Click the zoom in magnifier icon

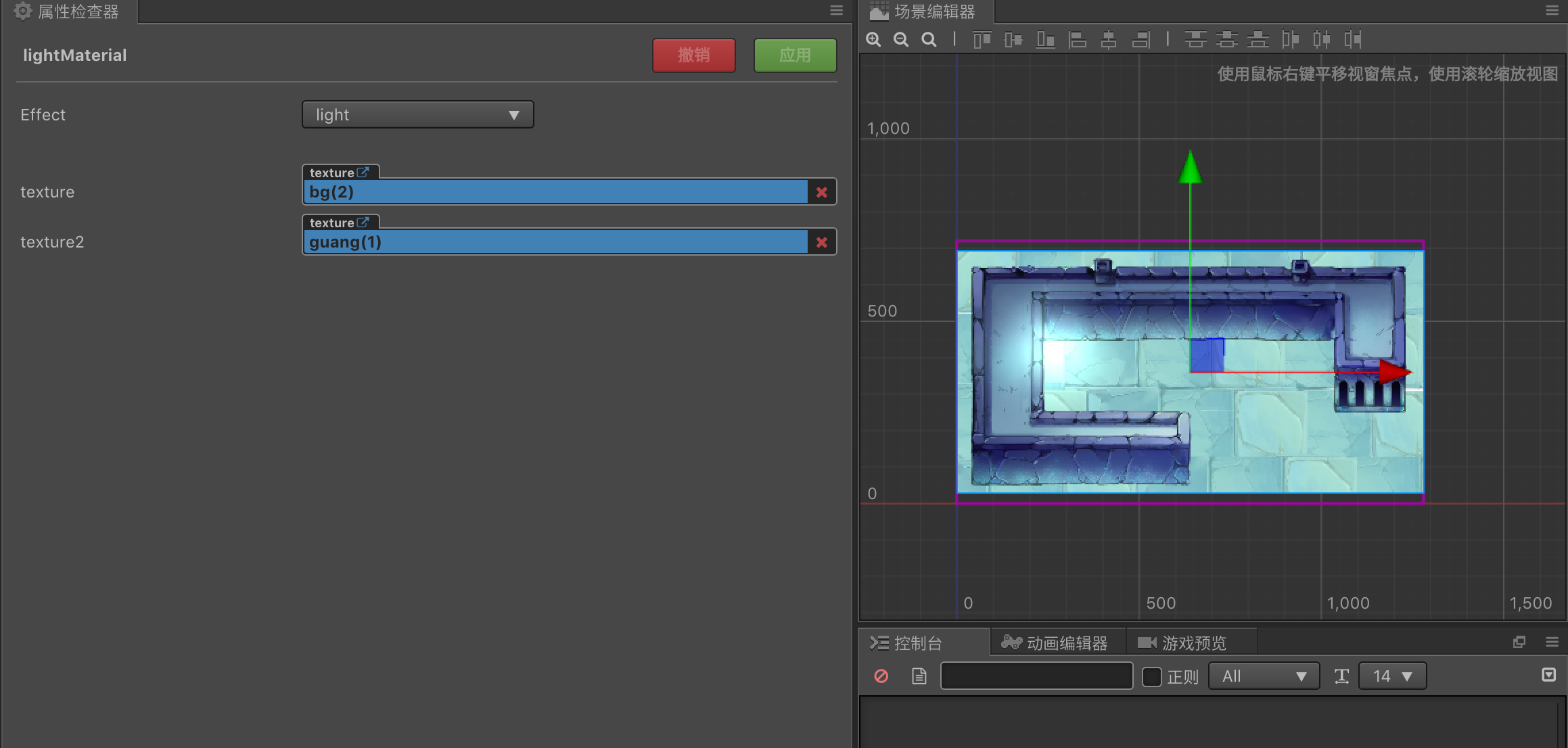(x=873, y=40)
